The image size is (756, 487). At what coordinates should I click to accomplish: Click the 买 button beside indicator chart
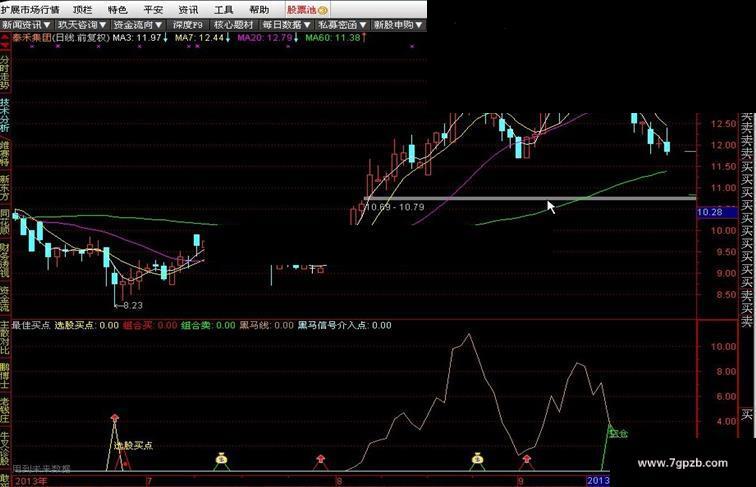pyautogui.click(x=746, y=414)
